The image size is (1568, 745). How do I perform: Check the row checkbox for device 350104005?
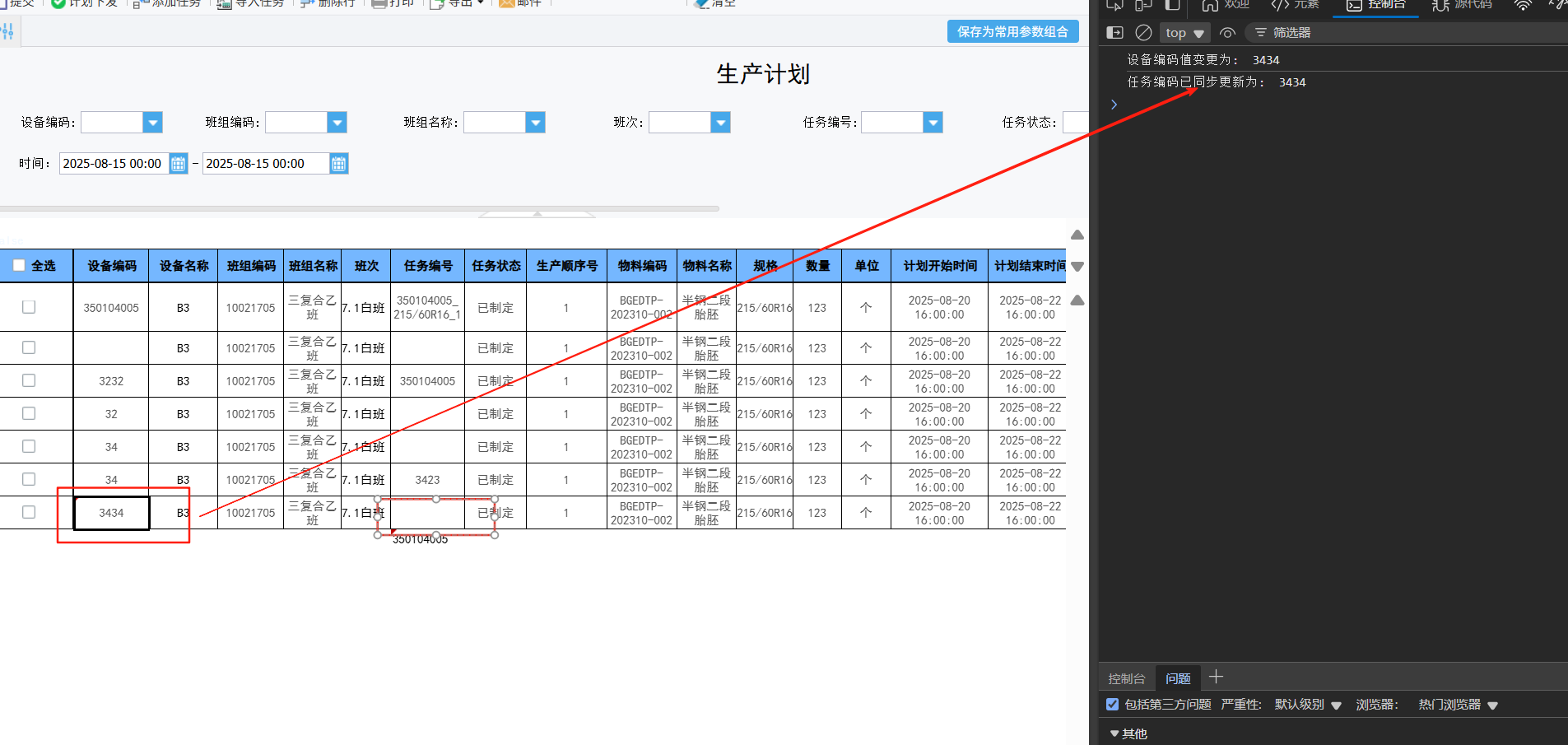(x=29, y=307)
